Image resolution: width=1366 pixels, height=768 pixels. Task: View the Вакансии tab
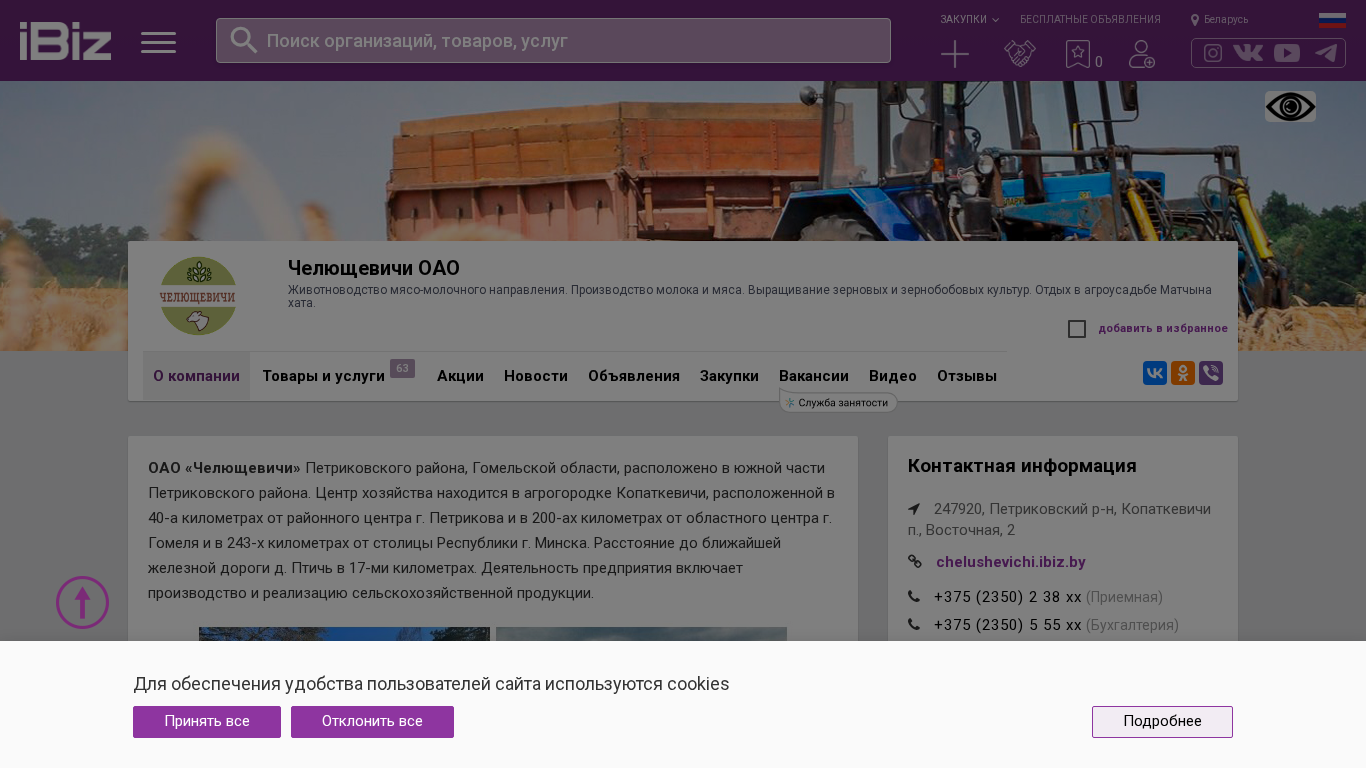(x=814, y=376)
